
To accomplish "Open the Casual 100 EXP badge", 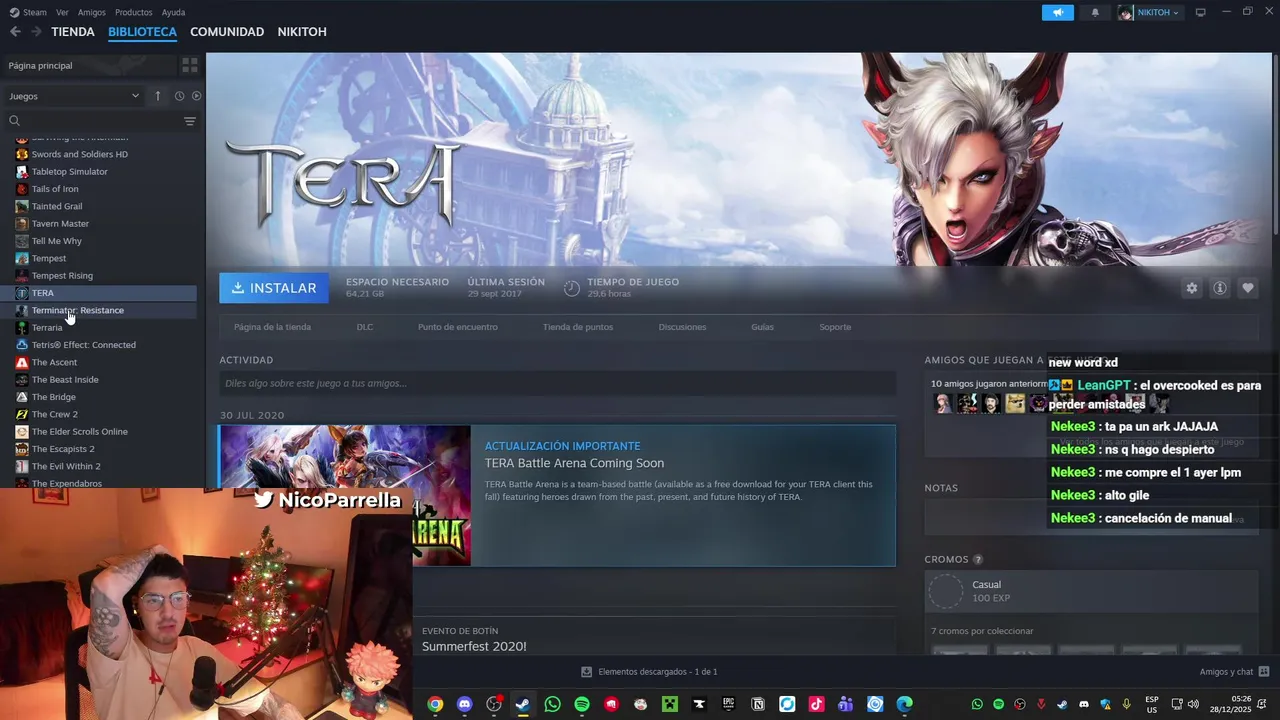I will [x=1091, y=591].
